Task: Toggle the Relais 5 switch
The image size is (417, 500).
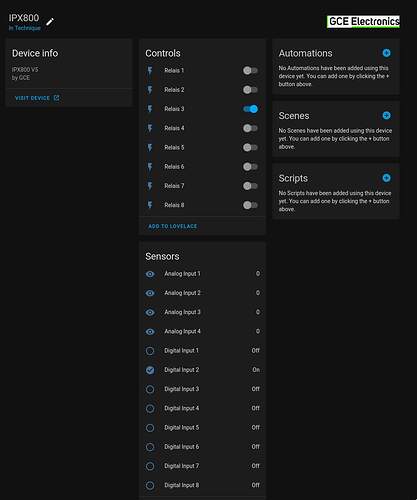Action: click(x=250, y=148)
